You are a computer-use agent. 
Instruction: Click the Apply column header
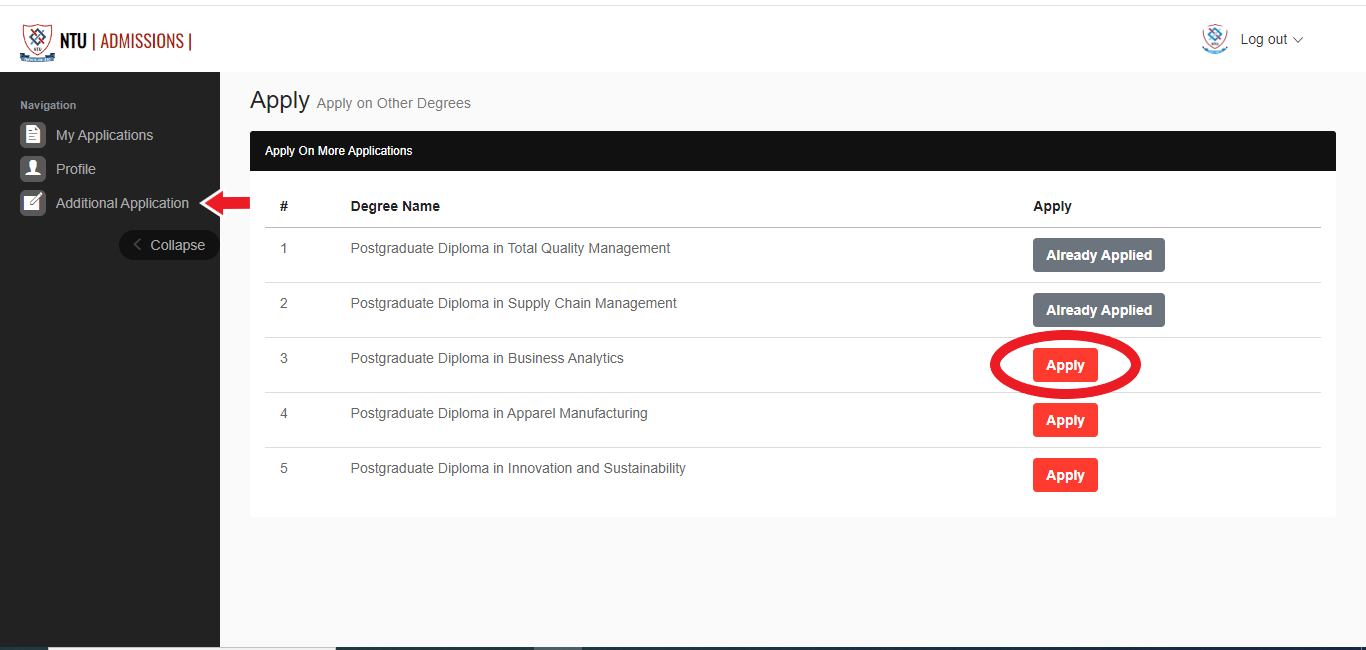coord(1052,206)
